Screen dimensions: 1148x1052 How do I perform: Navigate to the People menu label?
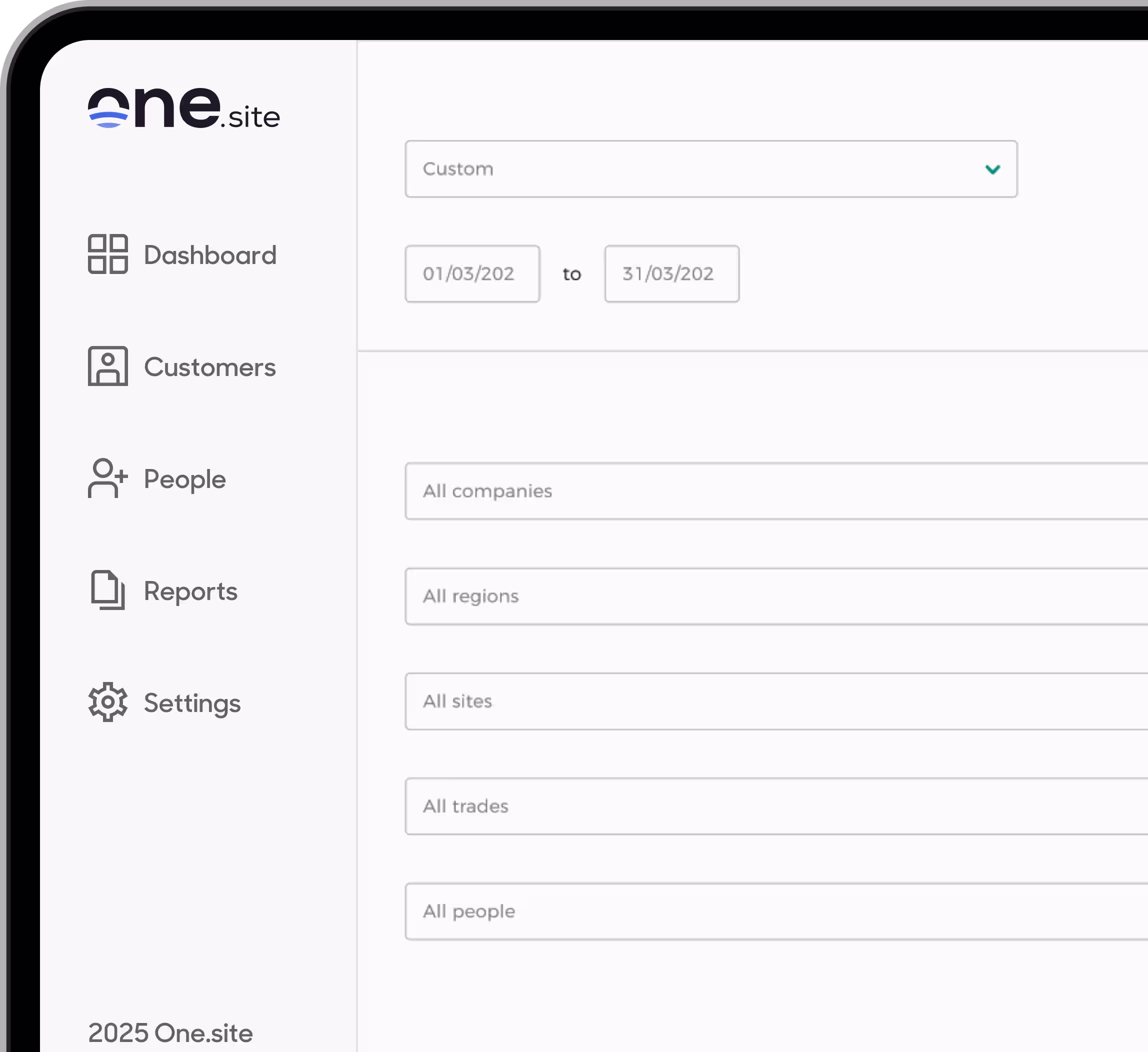point(184,479)
